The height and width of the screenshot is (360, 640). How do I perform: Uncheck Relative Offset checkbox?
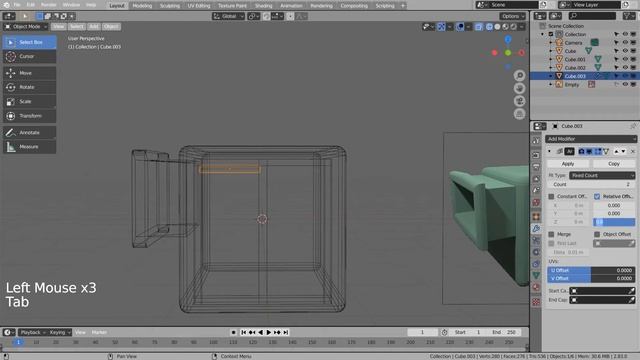click(597, 196)
